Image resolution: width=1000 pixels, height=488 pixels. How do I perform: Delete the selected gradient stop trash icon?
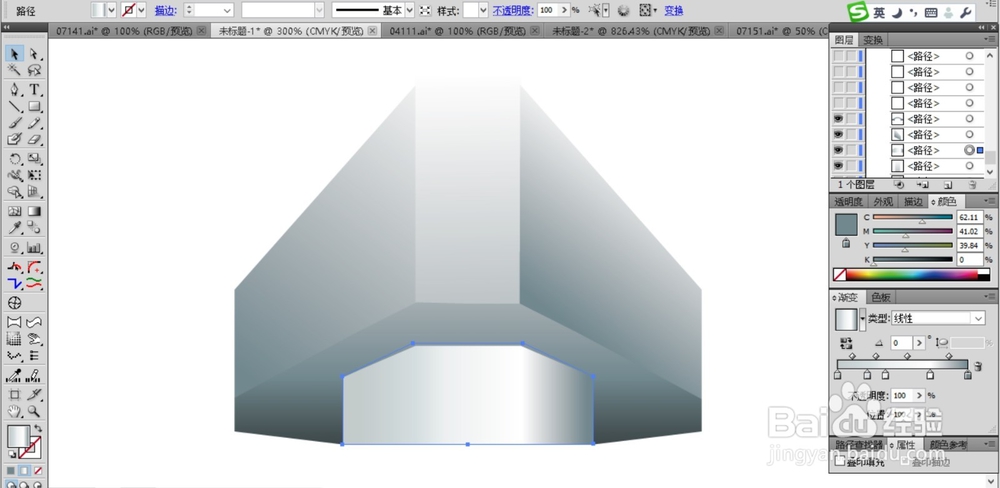click(978, 366)
